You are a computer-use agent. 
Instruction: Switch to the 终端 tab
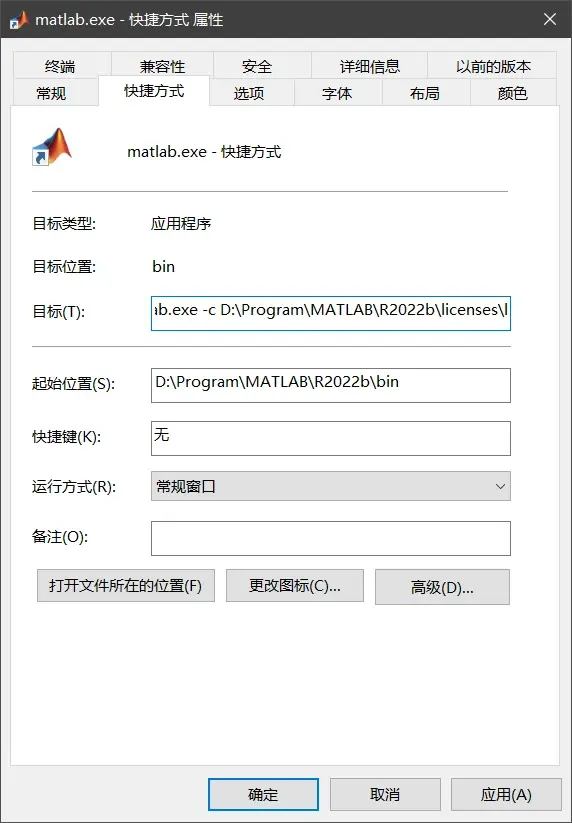tap(60, 67)
